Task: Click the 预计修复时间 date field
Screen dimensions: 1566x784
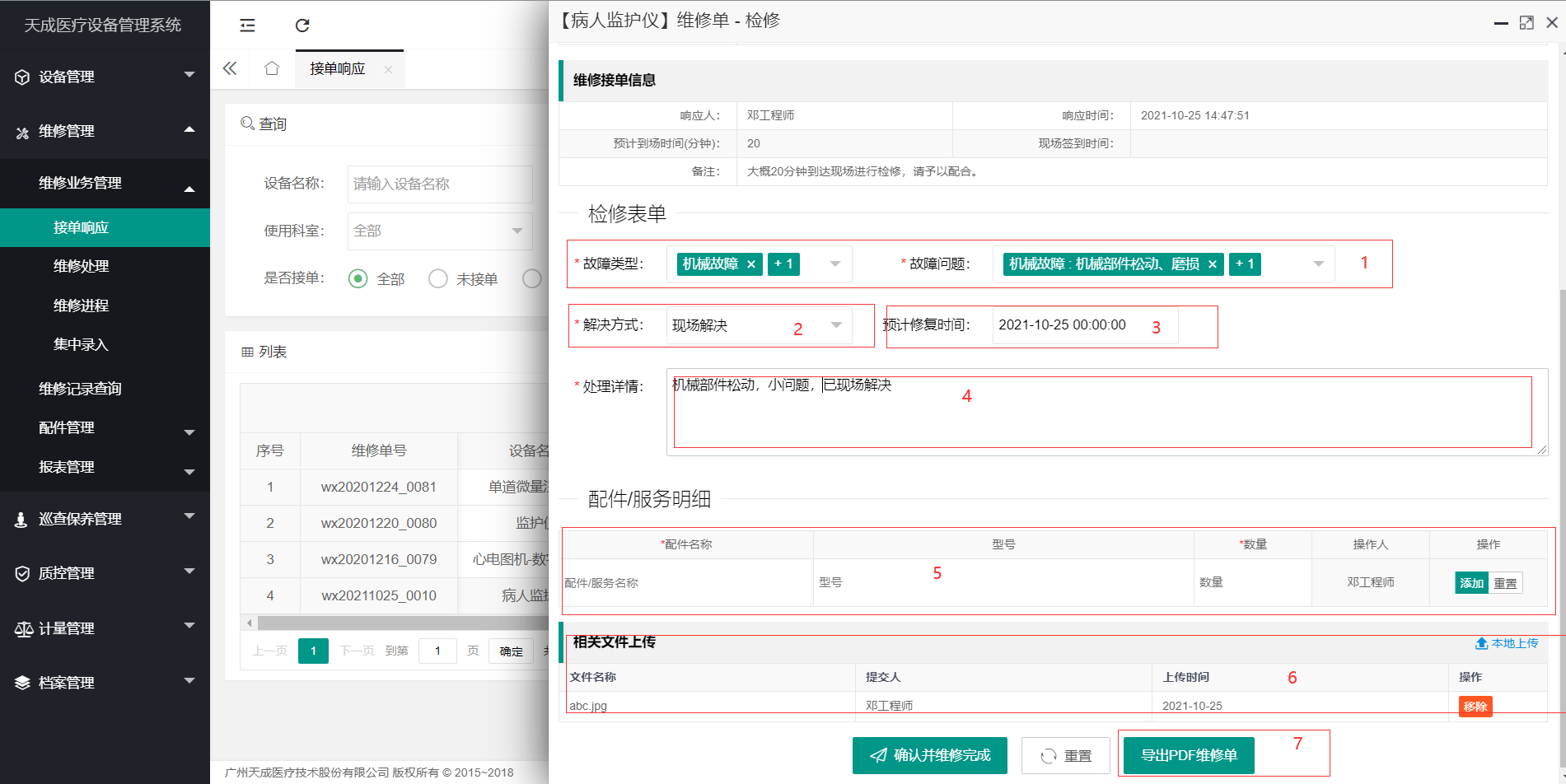Action: point(1085,325)
